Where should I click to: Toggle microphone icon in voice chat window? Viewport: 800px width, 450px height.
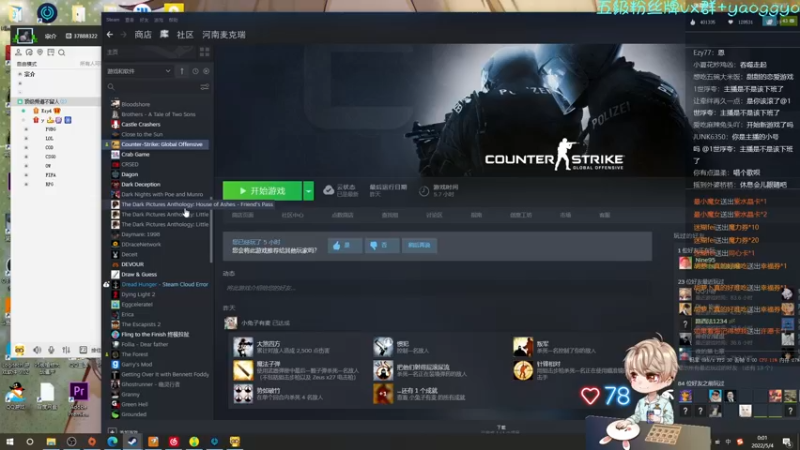tap(52, 350)
